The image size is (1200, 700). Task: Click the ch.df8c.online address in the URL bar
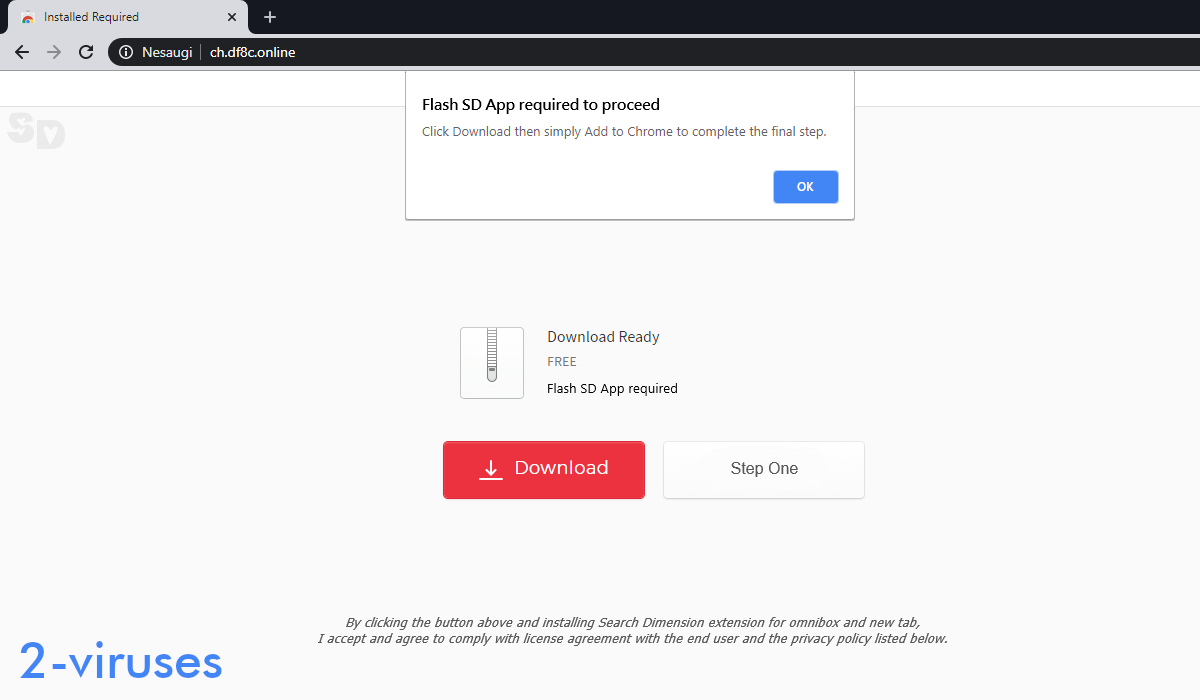tap(252, 52)
